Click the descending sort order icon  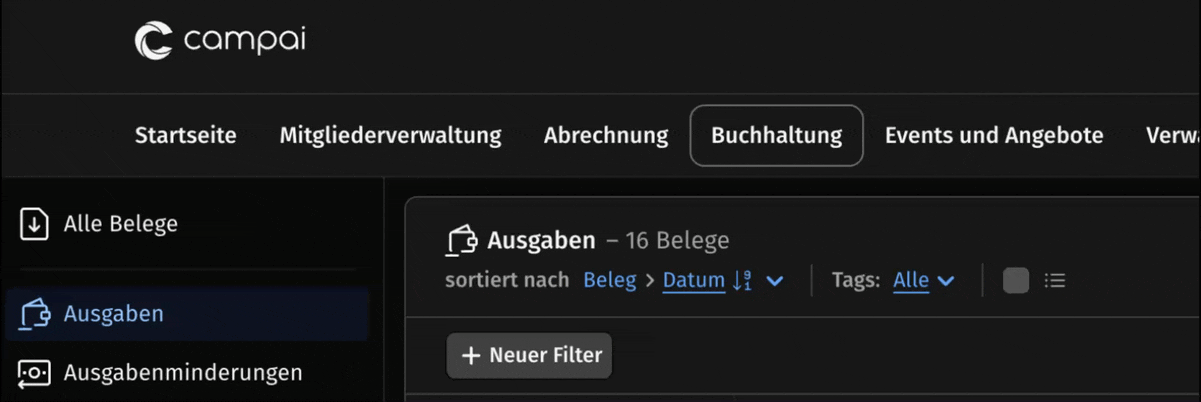[742, 281]
